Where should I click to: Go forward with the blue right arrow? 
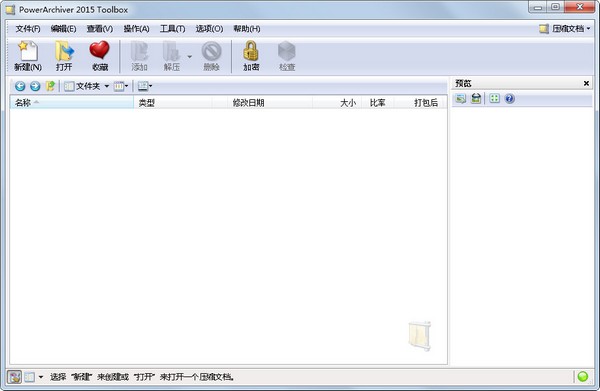(x=35, y=86)
